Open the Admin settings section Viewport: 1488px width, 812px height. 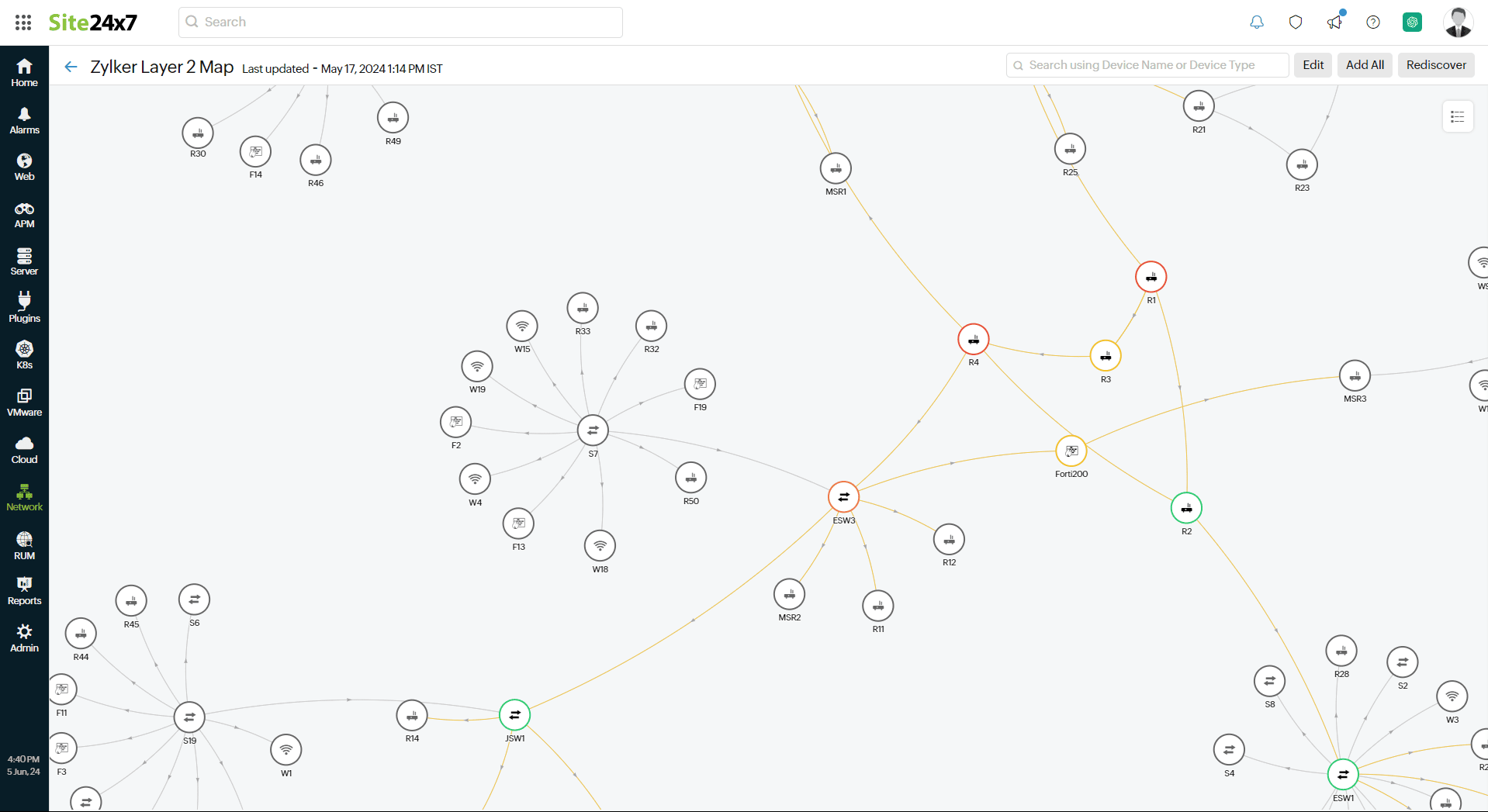(x=24, y=637)
